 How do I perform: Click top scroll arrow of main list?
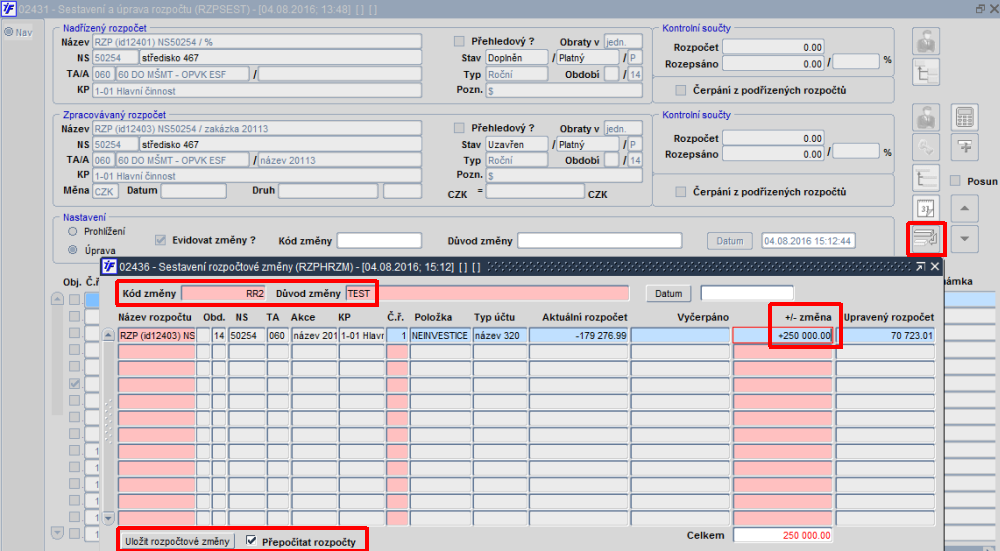[57, 298]
